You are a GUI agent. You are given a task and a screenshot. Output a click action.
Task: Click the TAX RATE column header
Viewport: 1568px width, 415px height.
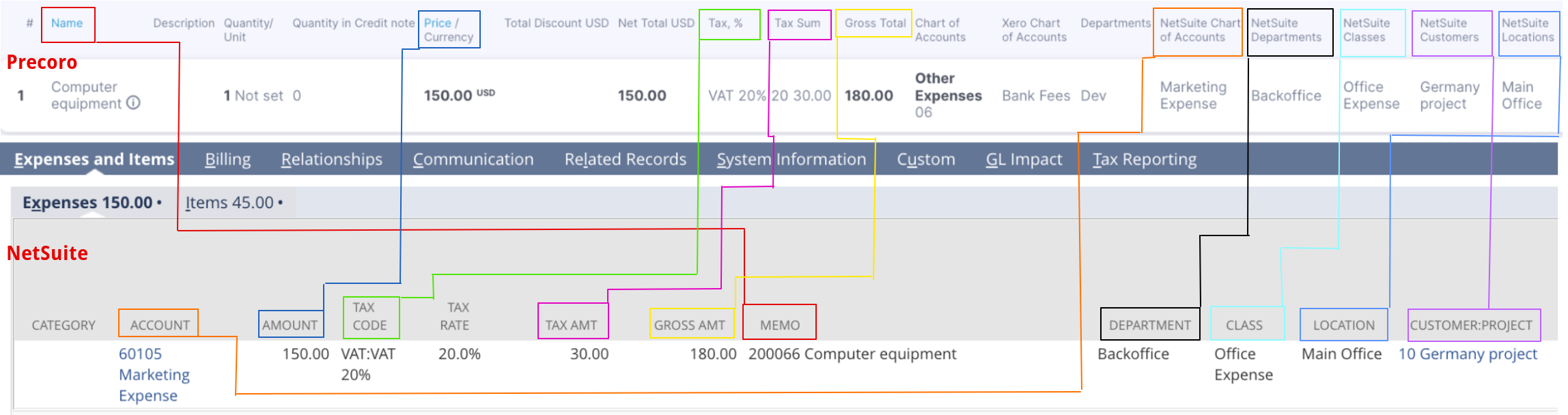coord(455,317)
